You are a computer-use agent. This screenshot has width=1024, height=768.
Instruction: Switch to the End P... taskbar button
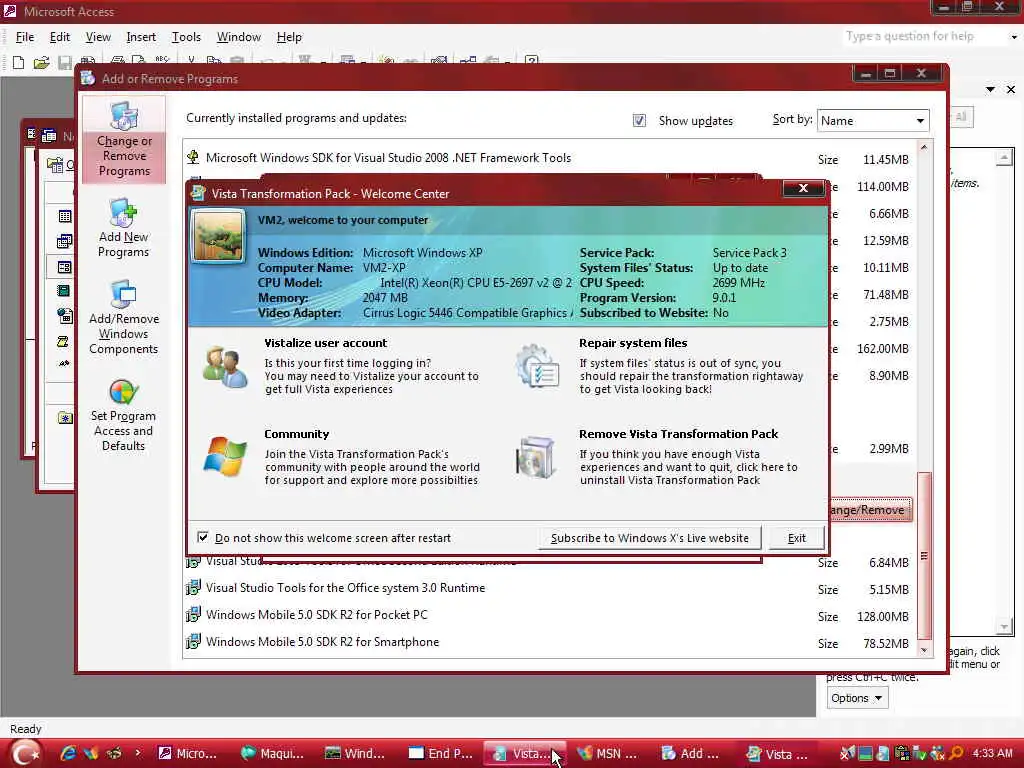441,754
